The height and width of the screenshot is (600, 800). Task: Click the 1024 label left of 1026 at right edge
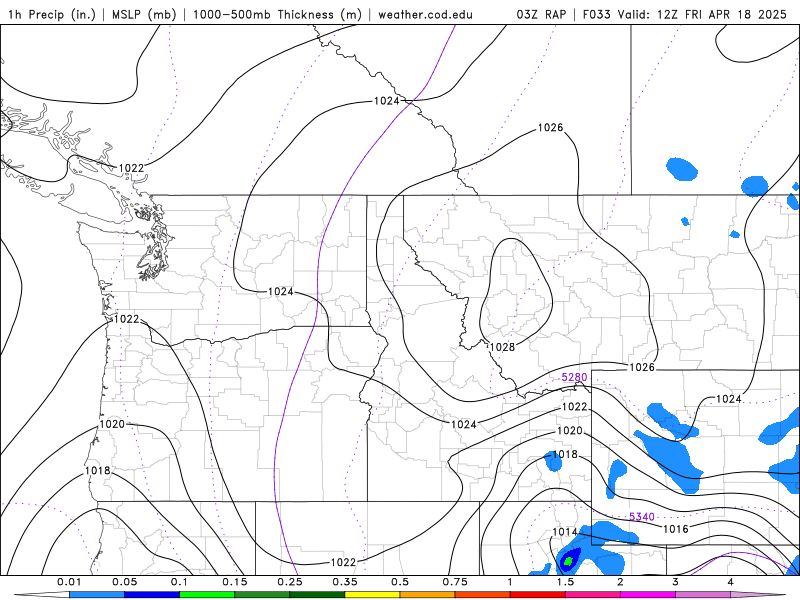pyautogui.click(x=729, y=399)
